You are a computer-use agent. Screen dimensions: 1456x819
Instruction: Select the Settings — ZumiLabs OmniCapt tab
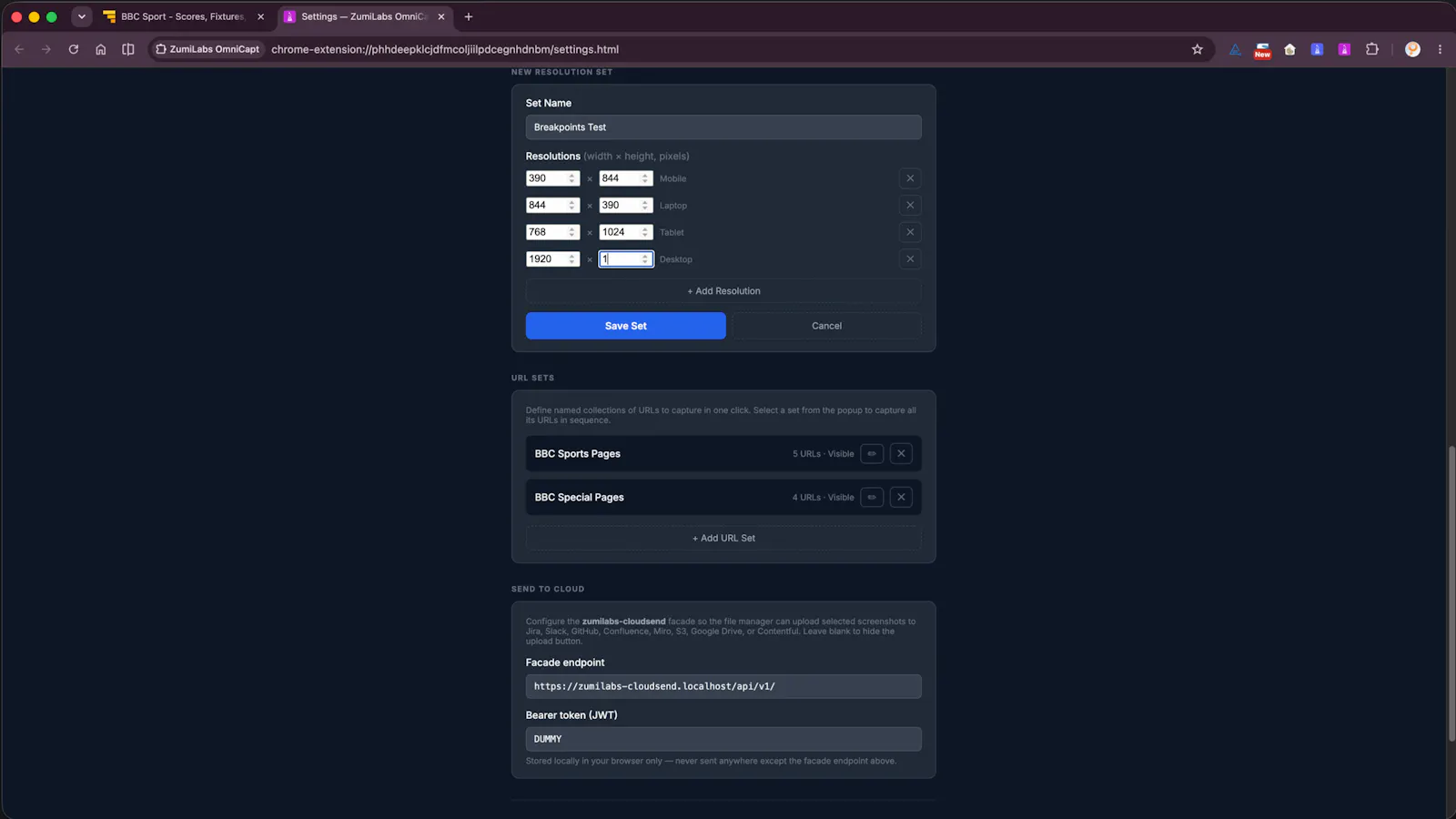(x=365, y=16)
